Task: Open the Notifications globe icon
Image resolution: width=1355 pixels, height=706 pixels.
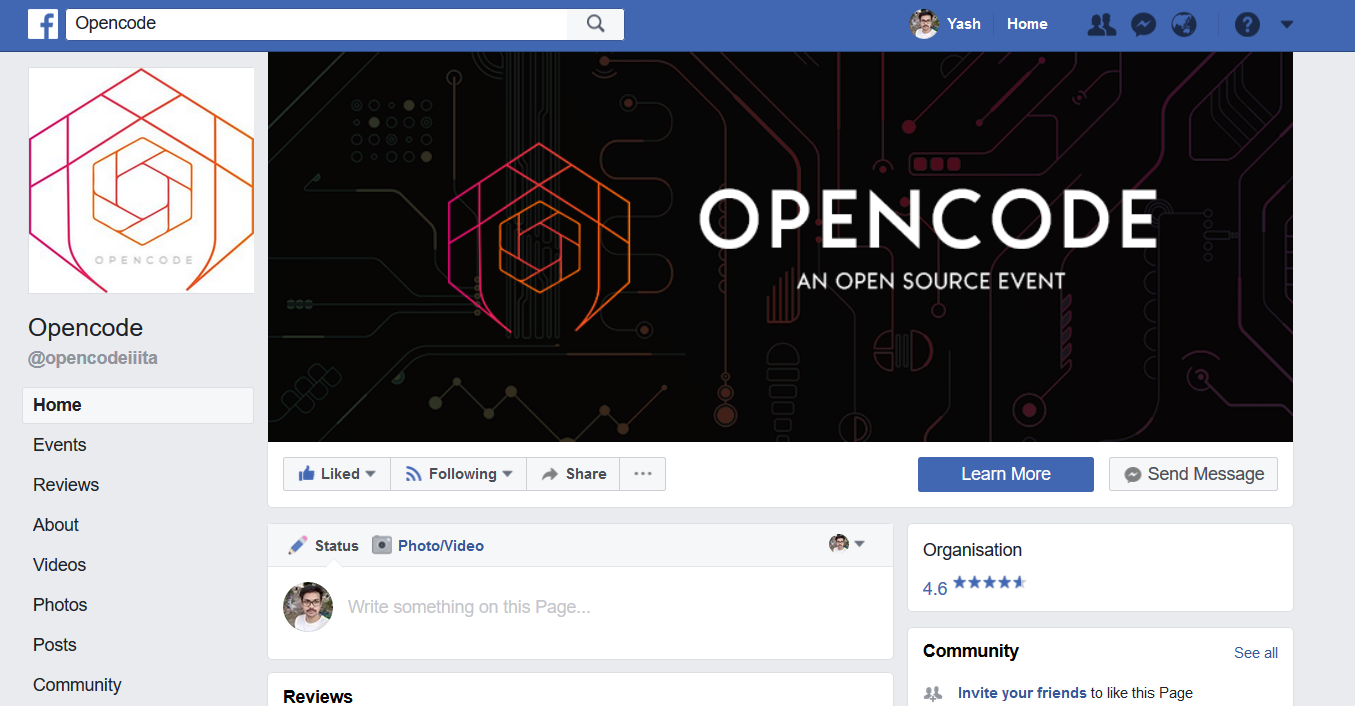Action: click(x=1184, y=24)
